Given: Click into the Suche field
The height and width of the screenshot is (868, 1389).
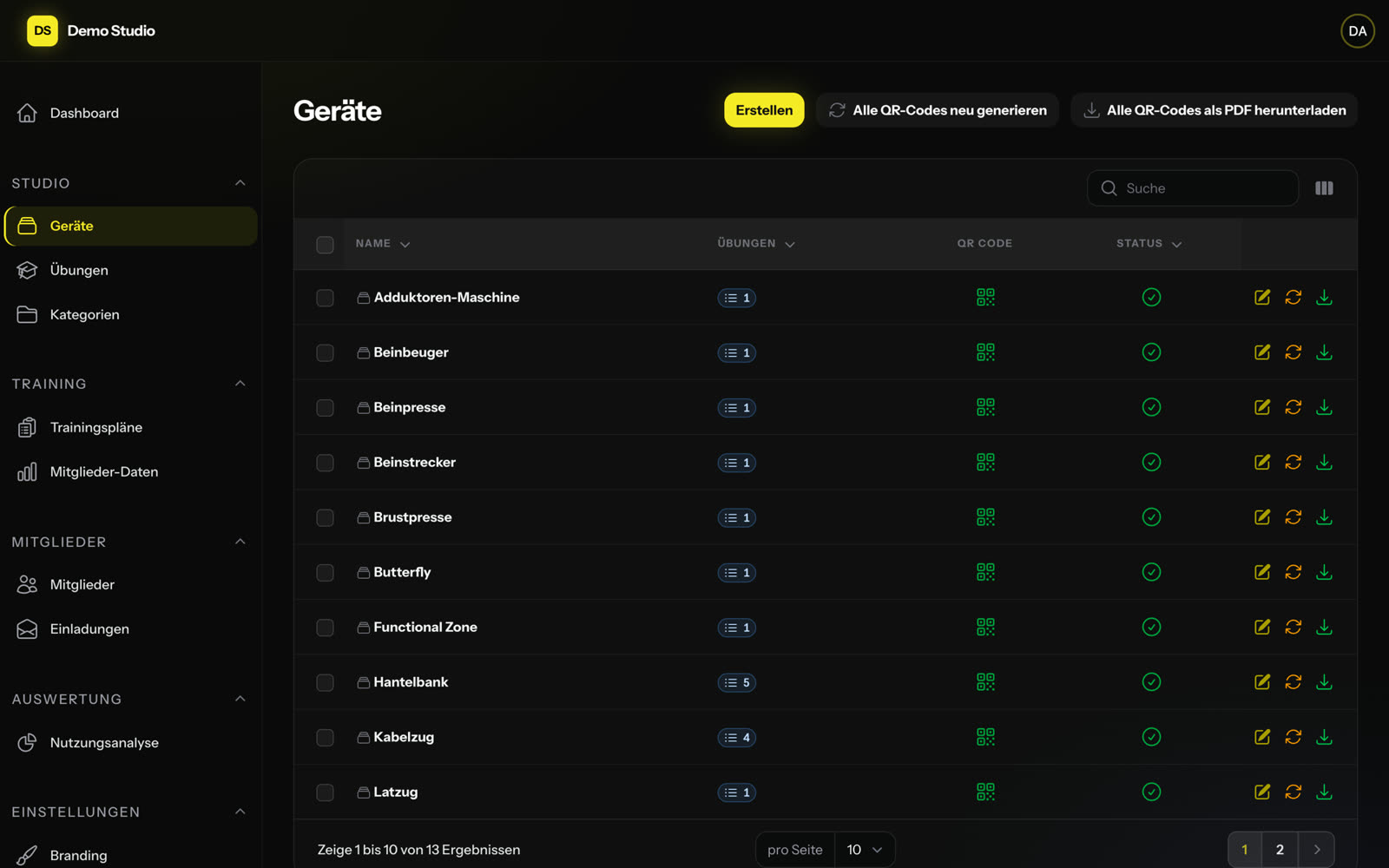Looking at the screenshot, I should coord(1193,188).
